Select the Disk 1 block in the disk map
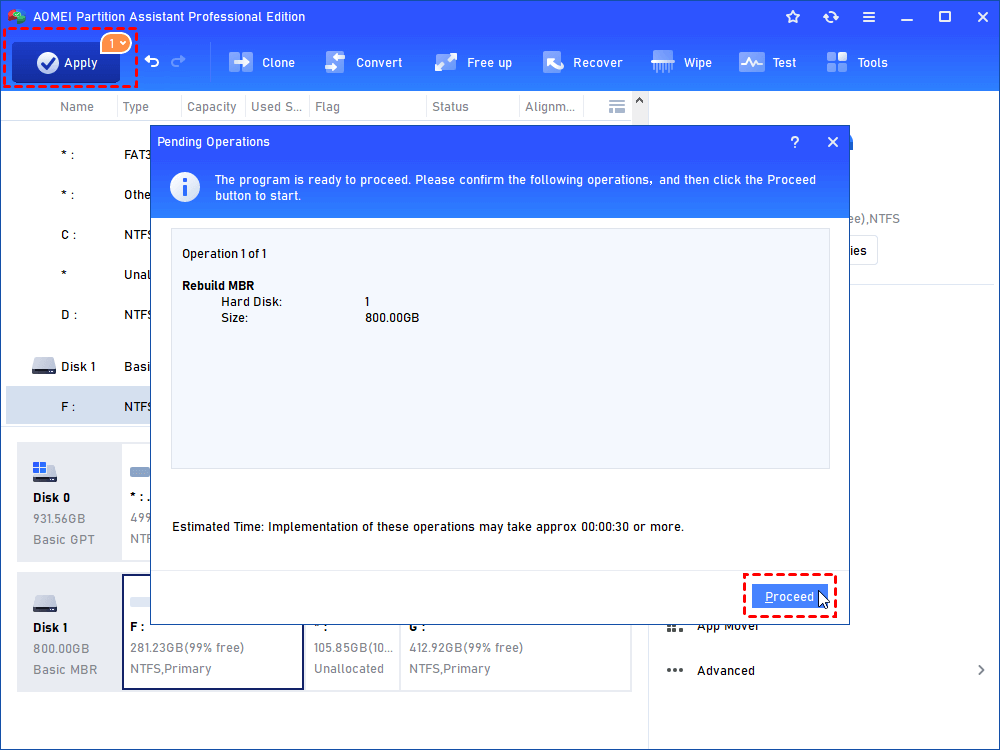Image resolution: width=1000 pixels, height=750 pixels. click(69, 632)
